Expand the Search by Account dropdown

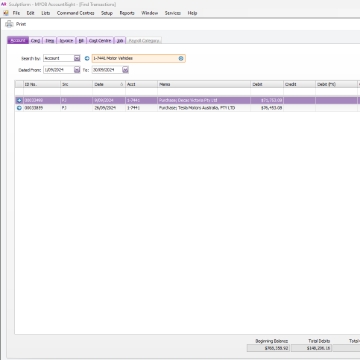[77, 58]
